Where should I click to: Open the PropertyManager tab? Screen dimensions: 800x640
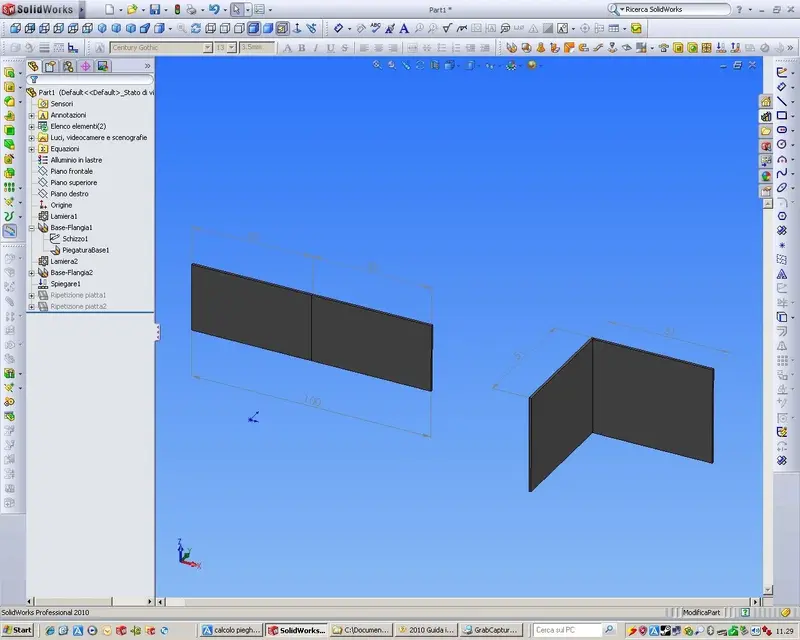pyautogui.click(x=50, y=66)
